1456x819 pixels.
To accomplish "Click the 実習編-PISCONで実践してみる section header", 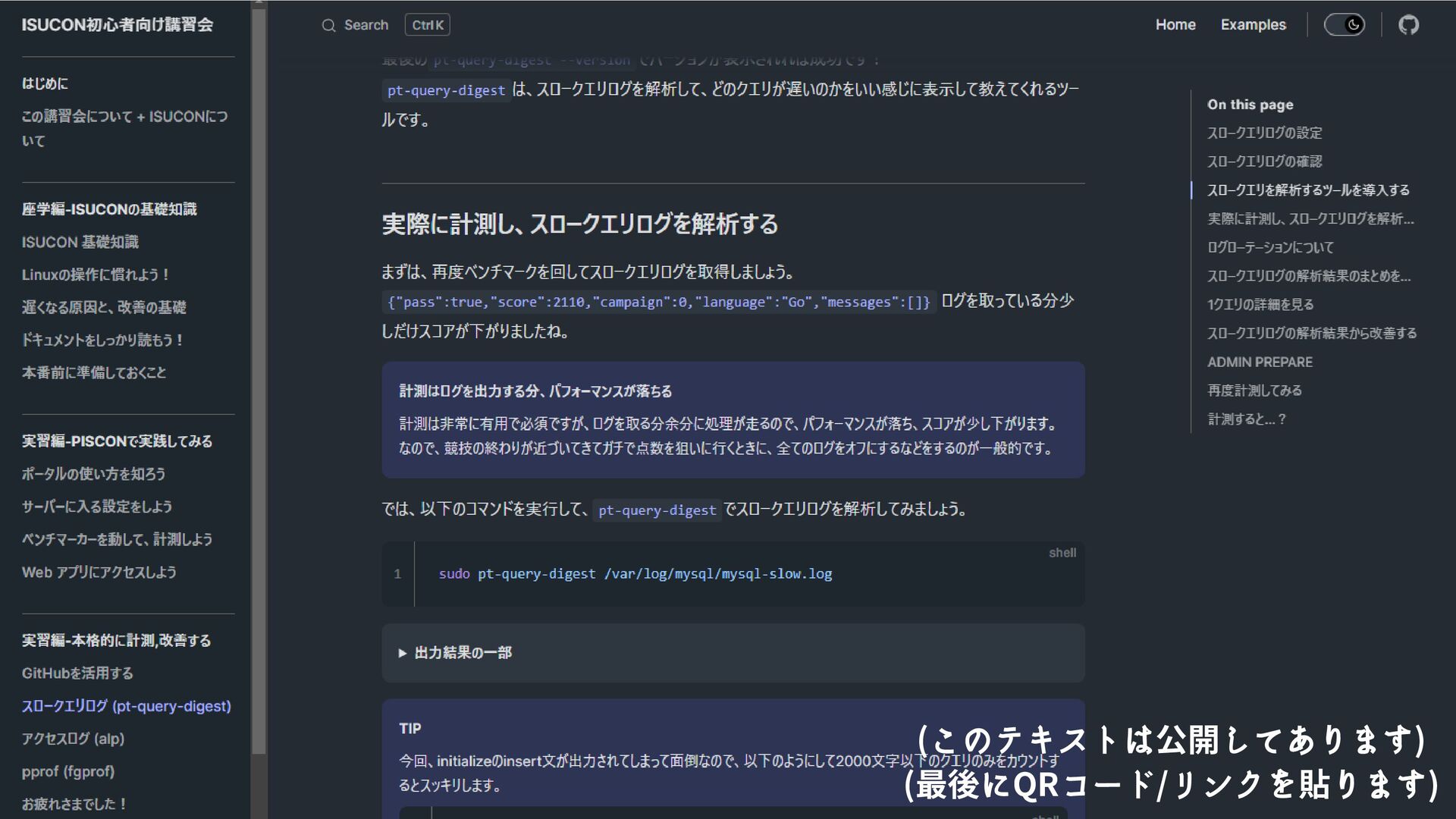I will coord(117,441).
